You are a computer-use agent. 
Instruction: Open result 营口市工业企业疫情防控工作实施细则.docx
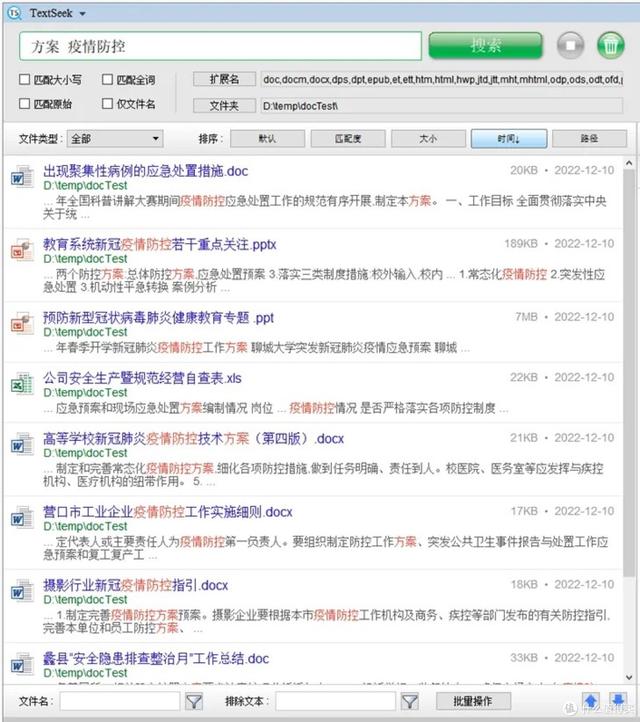(168, 512)
